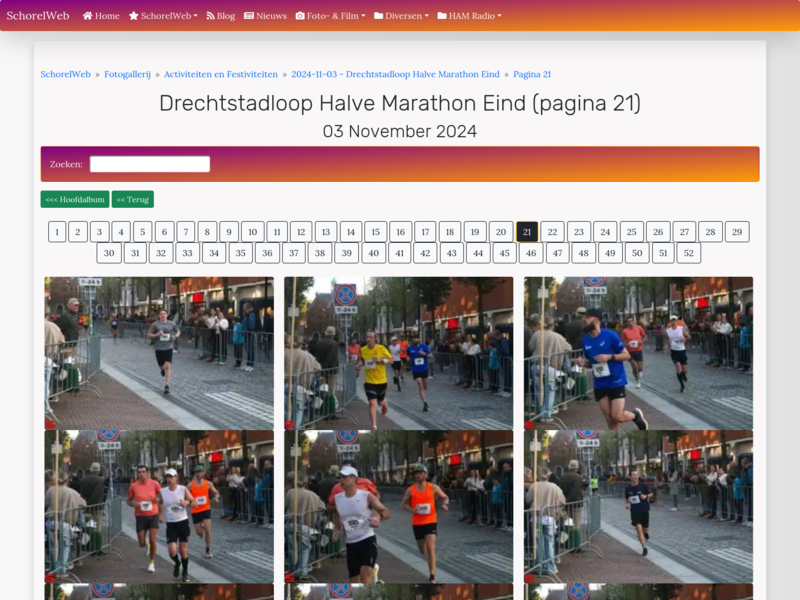Open the Home menu item
The image size is (800, 600).
pos(101,16)
